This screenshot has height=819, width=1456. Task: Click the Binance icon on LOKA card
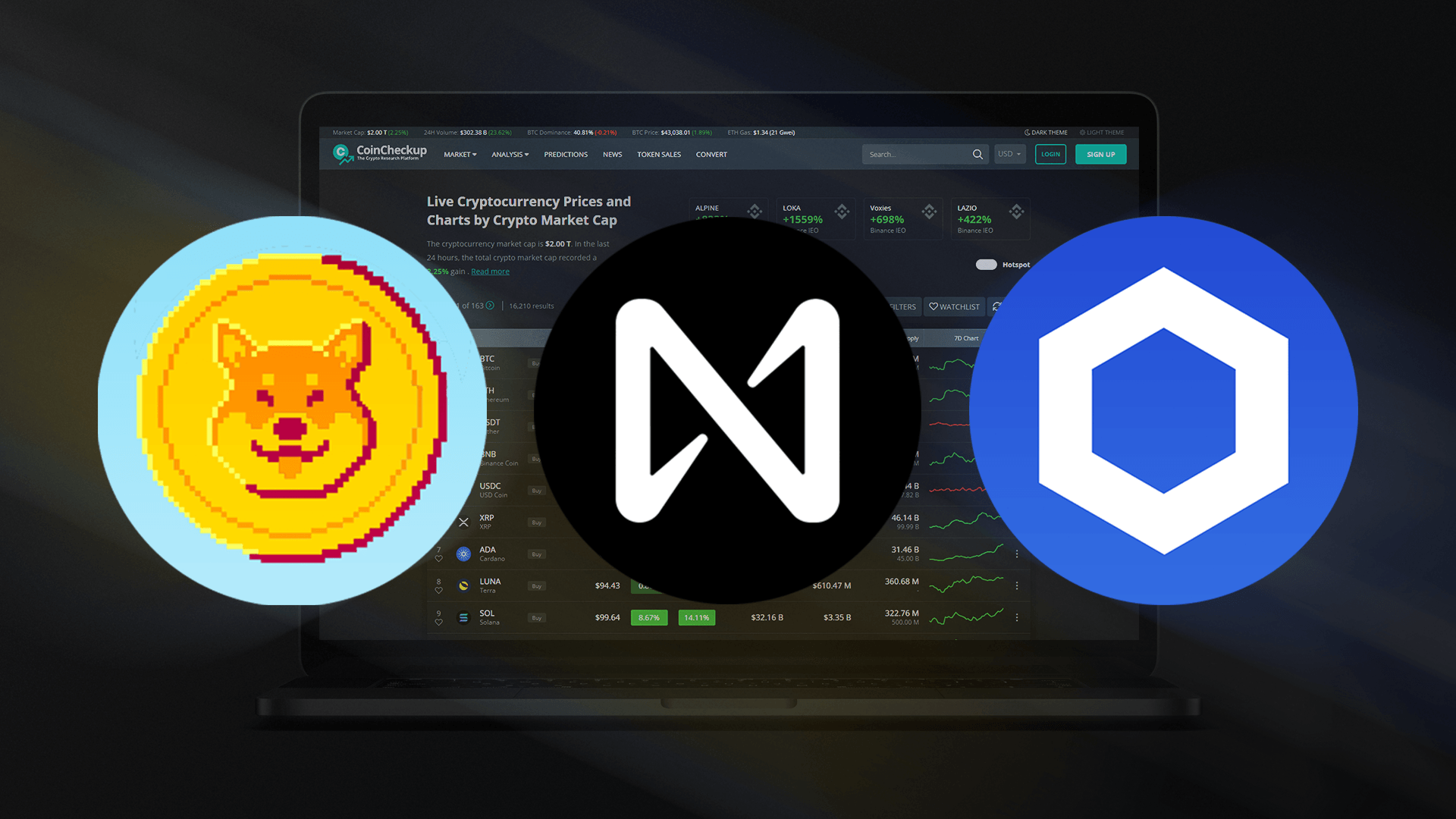click(842, 211)
